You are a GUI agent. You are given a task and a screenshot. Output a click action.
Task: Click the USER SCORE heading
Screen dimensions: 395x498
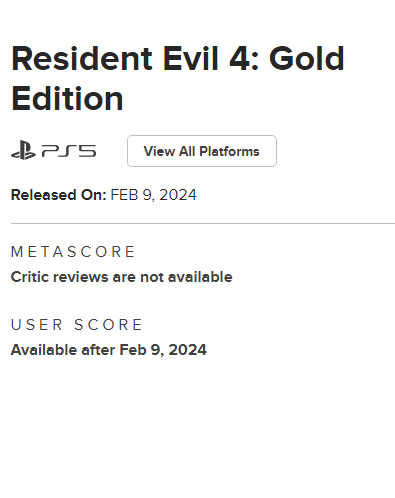(x=77, y=325)
